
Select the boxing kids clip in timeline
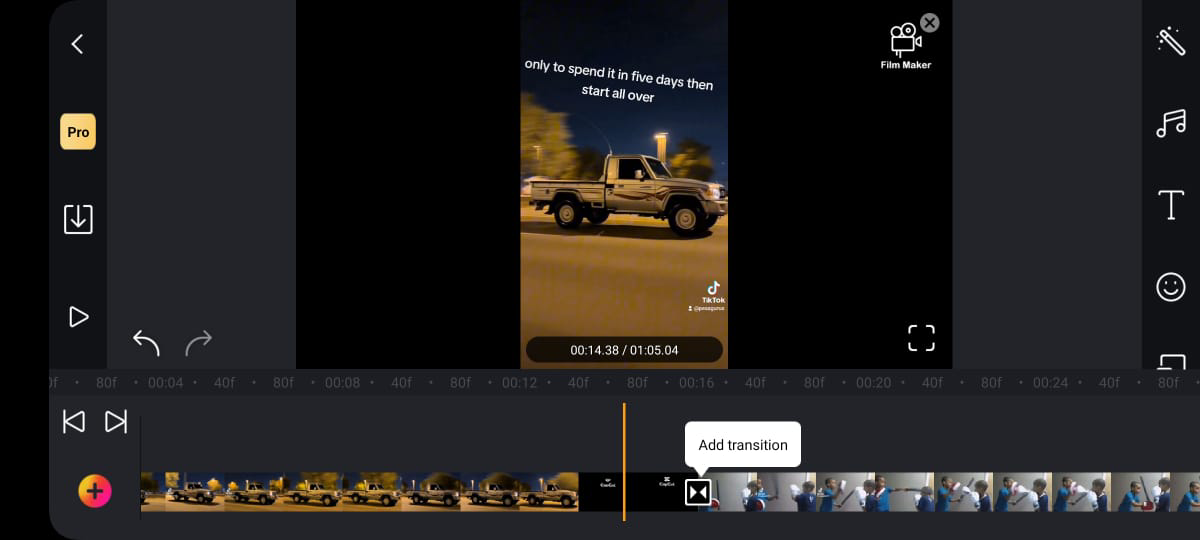[950, 492]
